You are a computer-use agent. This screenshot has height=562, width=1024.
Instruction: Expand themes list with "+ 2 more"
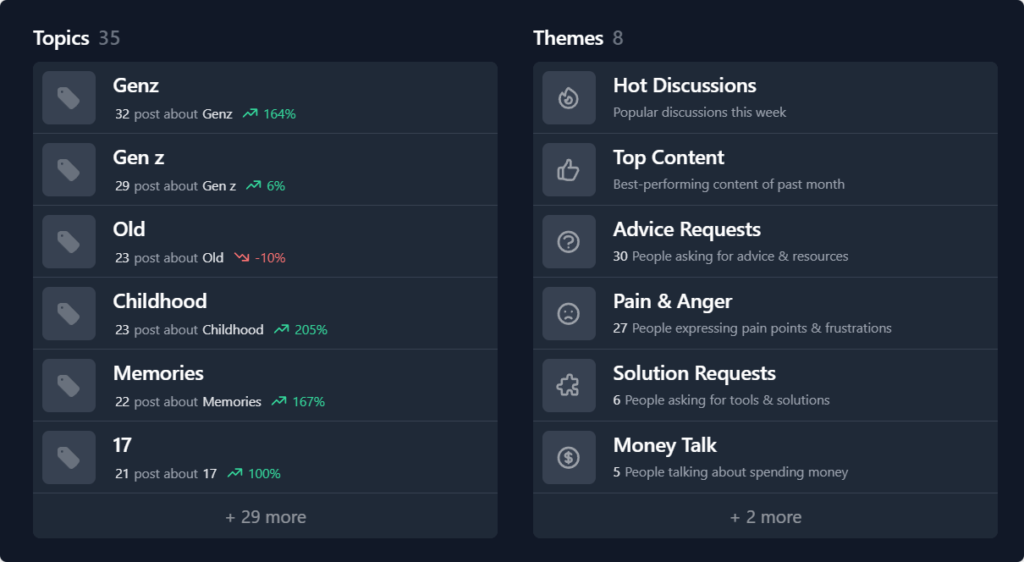[765, 517]
